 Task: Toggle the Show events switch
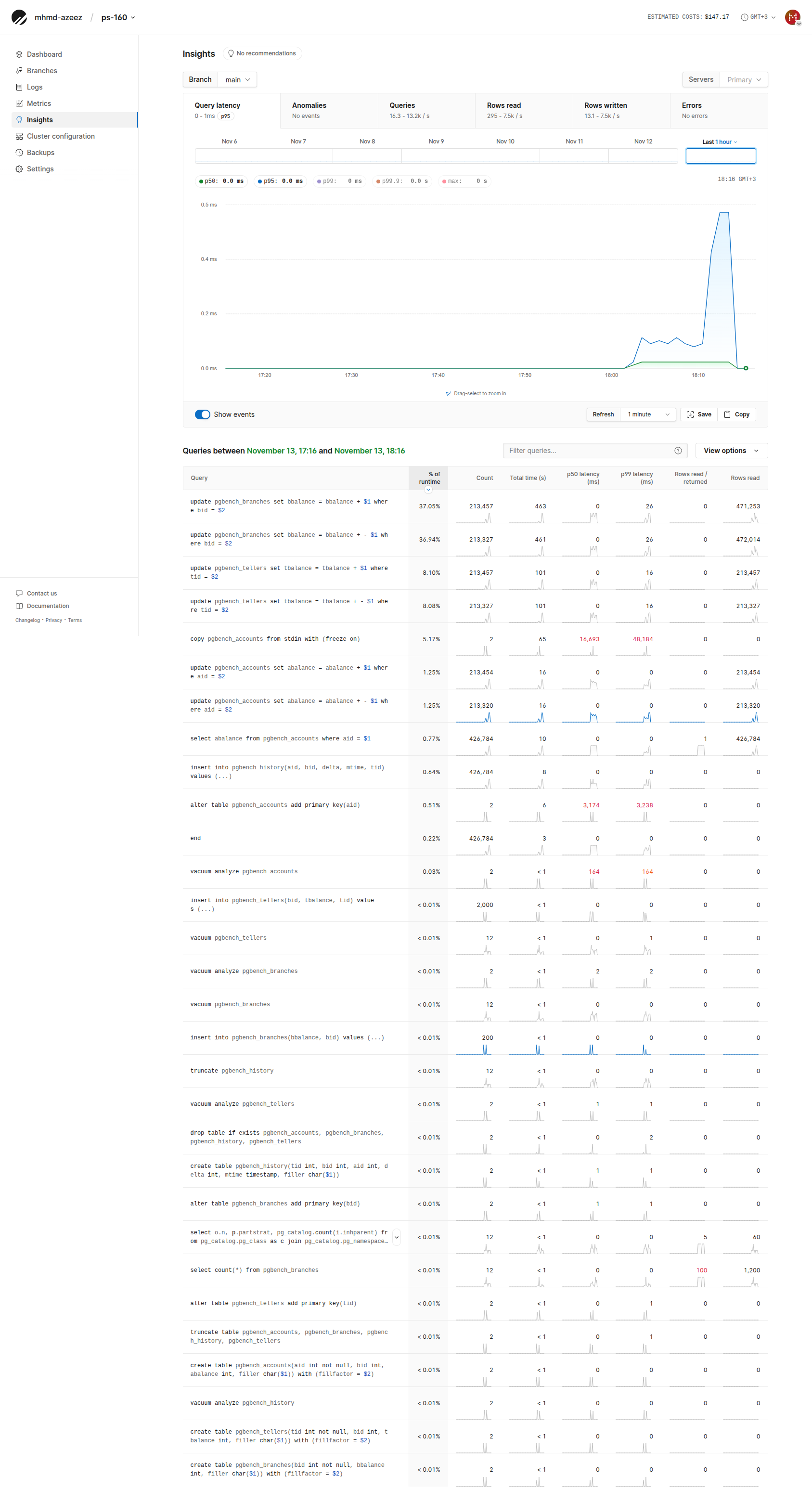[x=202, y=414]
